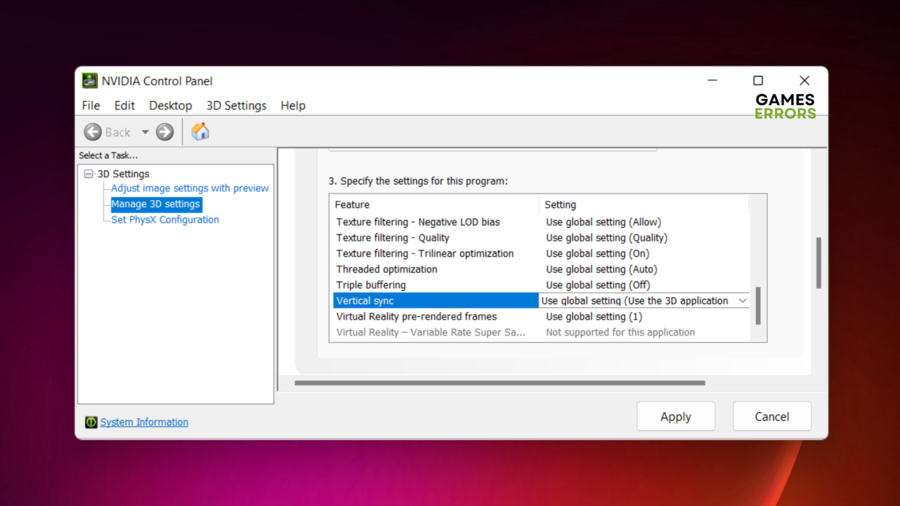900x506 pixels.
Task: Click the Feature column header
Action: click(352, 205)
